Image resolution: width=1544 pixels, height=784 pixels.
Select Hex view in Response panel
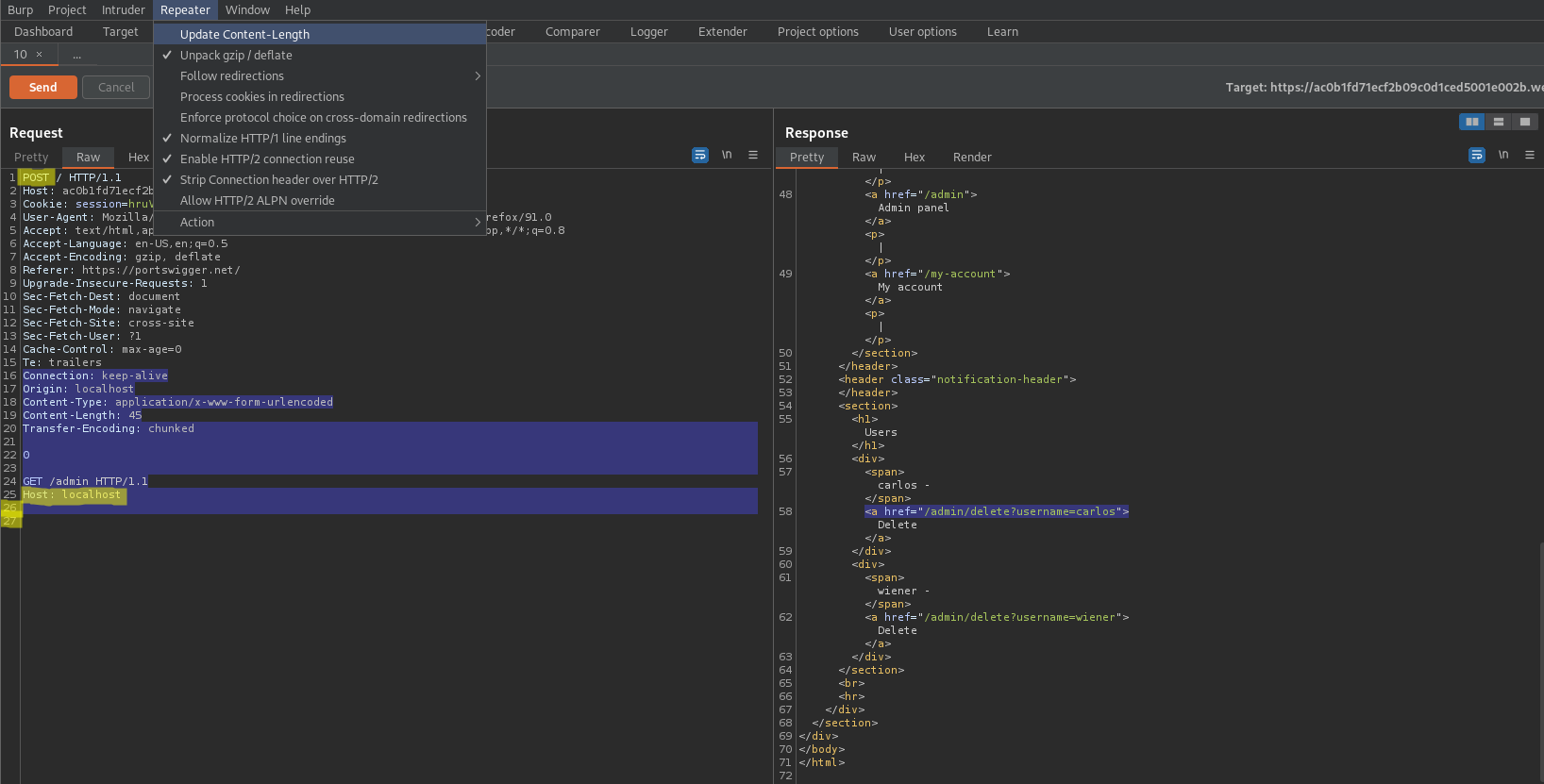click(915, 158)
